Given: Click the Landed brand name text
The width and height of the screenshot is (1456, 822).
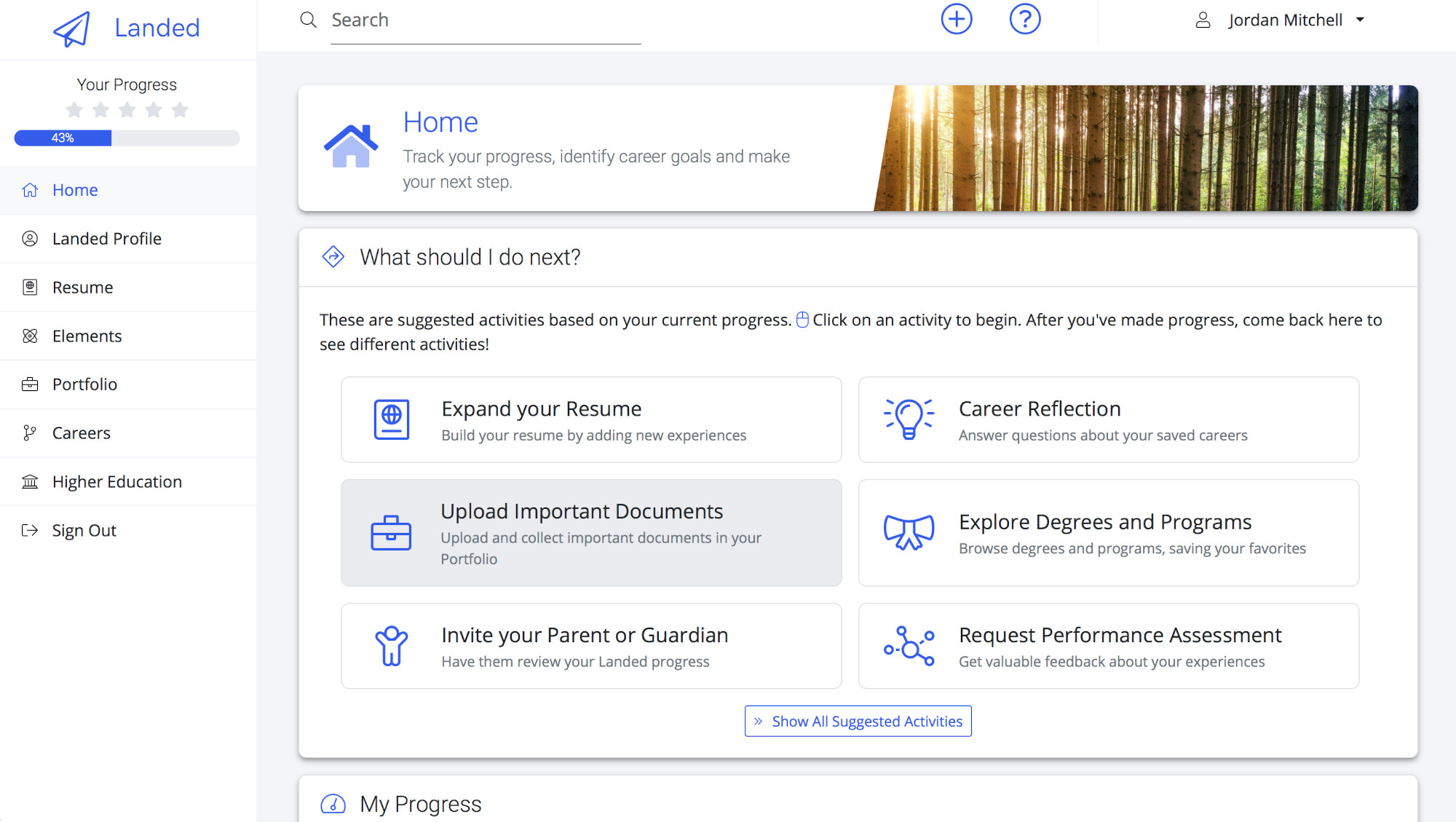Looking at the screenshot, I should pyautogui.click(x=157, y=28).
